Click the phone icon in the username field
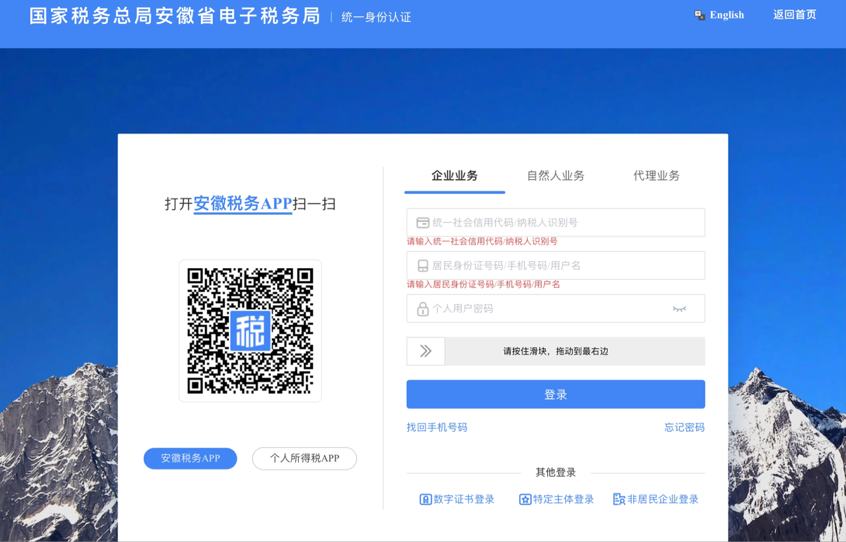The image size is (846, 542). tap(422, 266)
